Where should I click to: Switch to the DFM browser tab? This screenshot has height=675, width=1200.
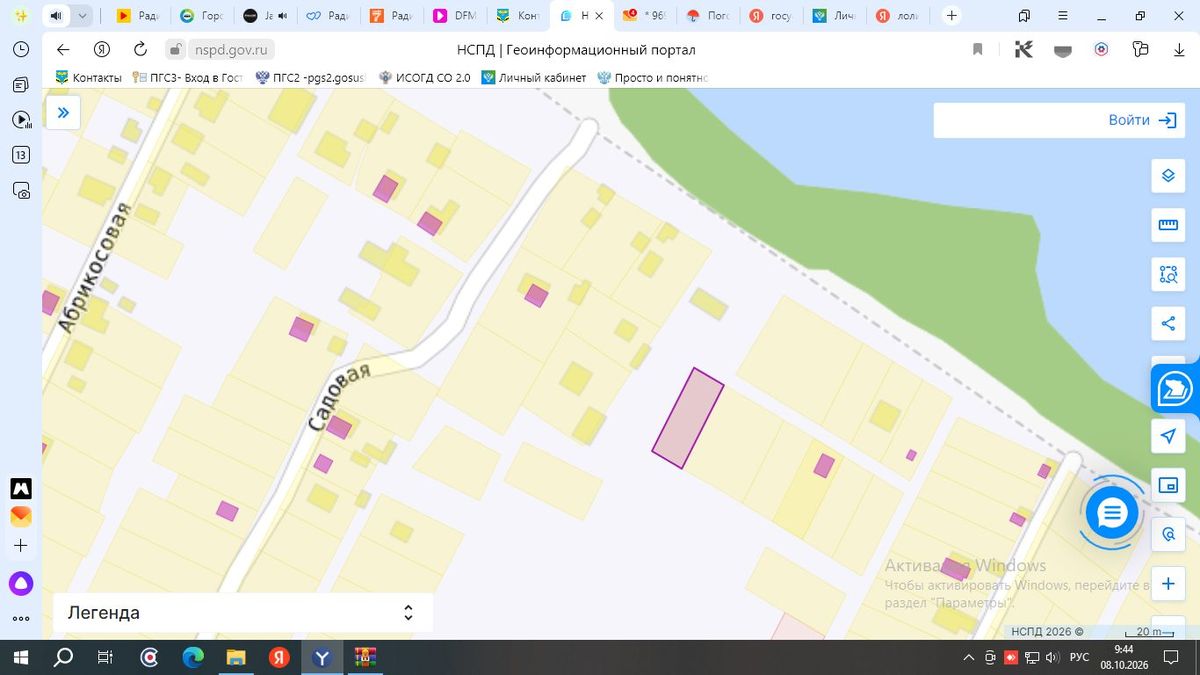pos(455,16)
